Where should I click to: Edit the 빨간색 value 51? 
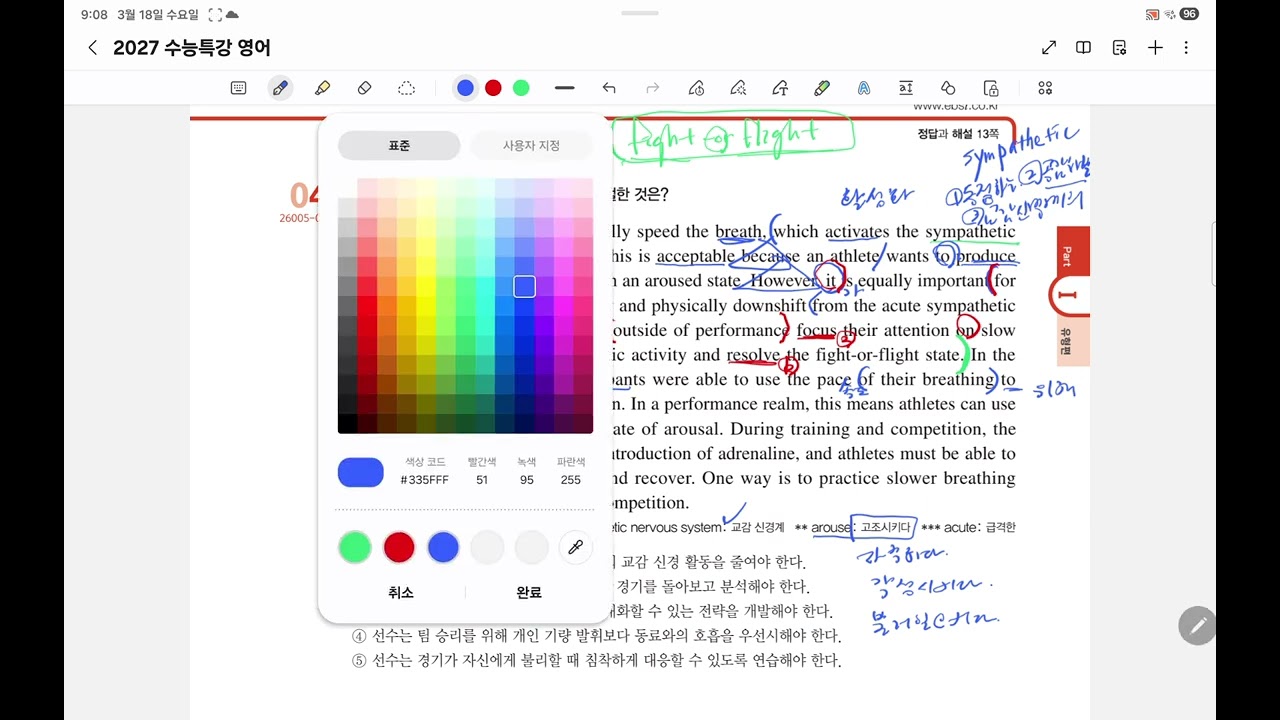482,480
